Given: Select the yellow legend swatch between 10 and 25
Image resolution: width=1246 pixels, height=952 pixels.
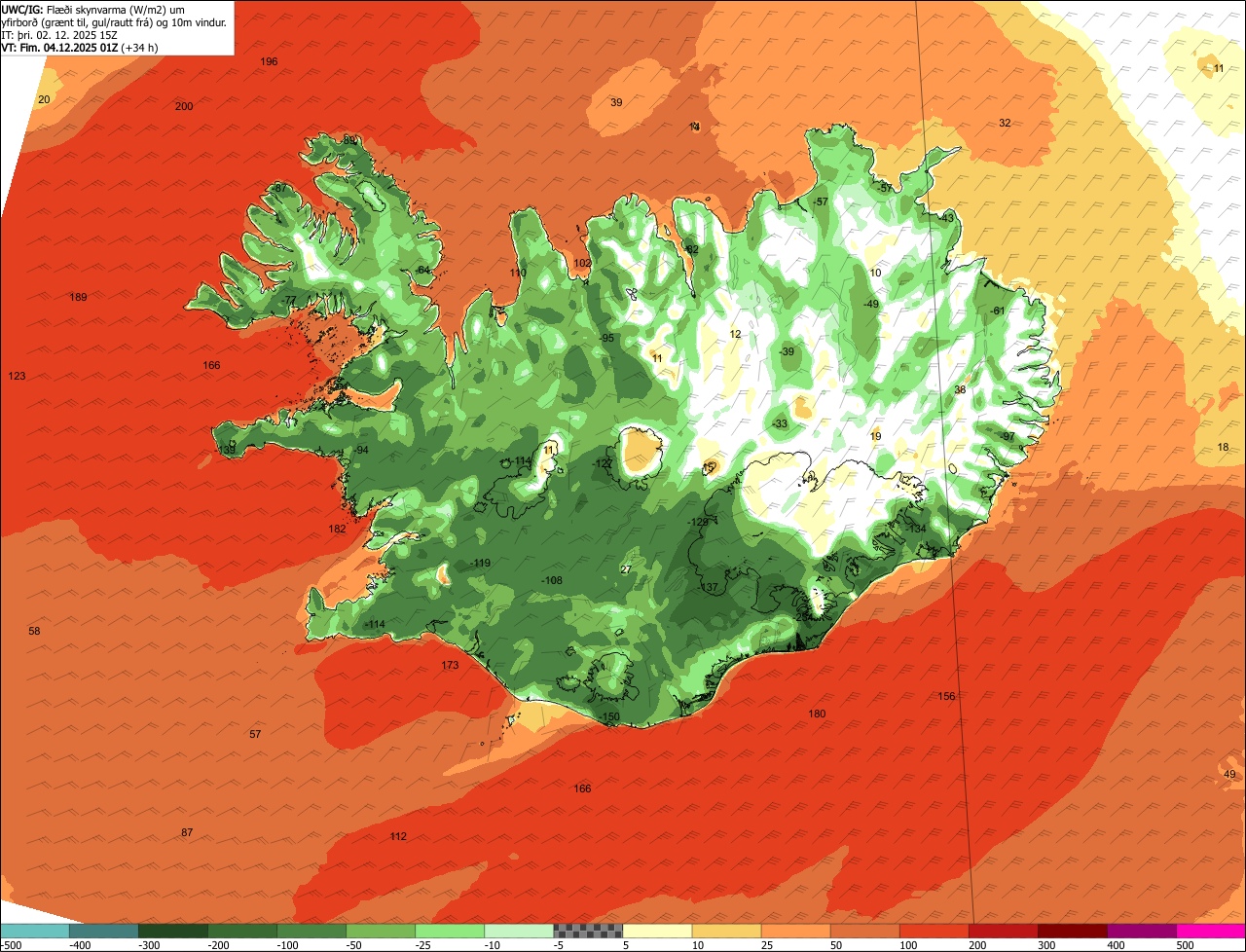Looking at the screenshot, I should pos(726,931).
